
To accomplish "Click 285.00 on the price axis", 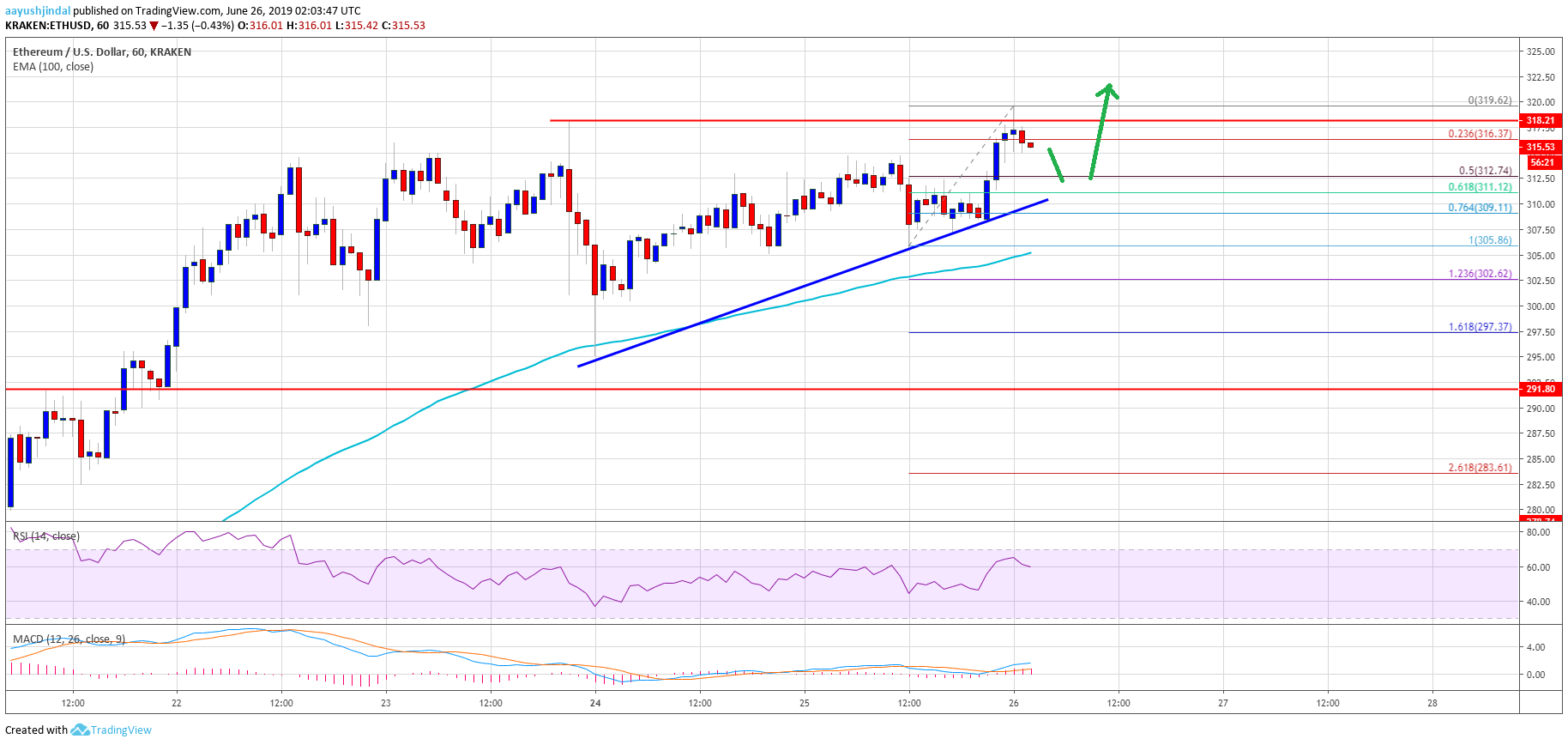I will tap(1541, 459).
